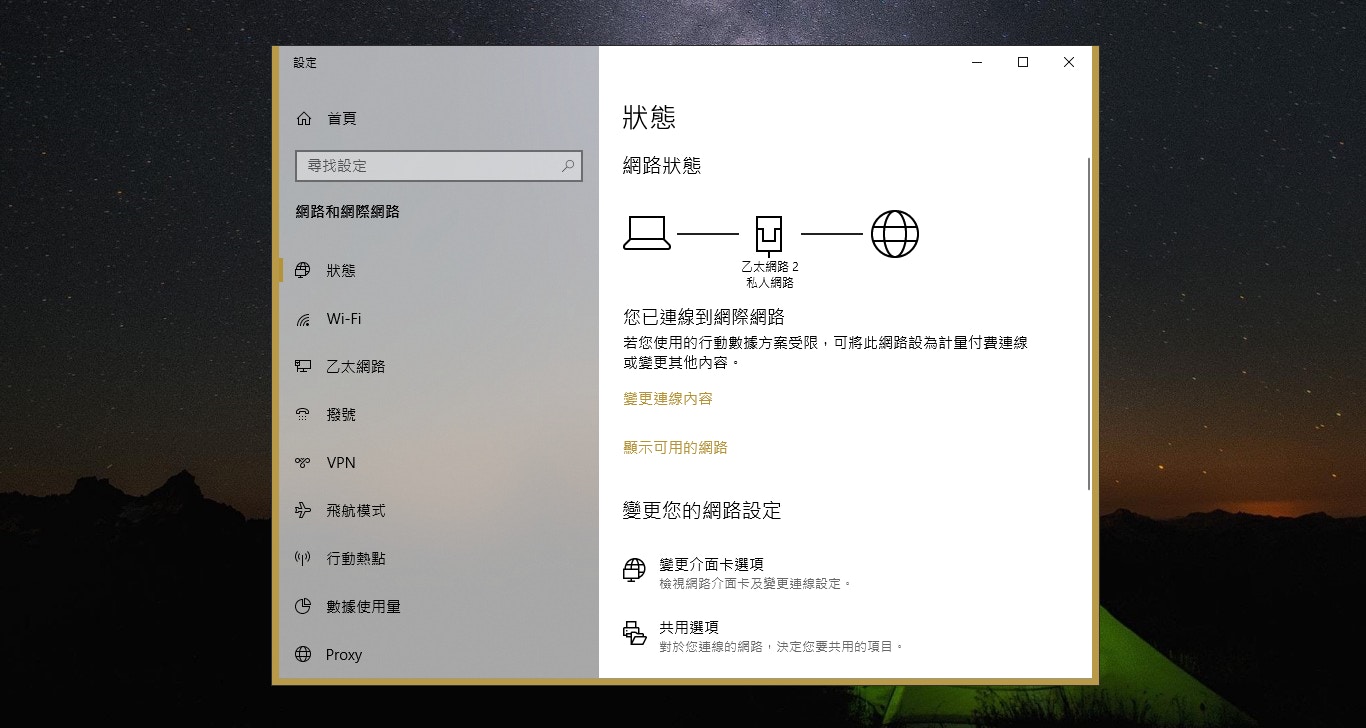The width and height of the screenshot is (1366, 728).
Task: Click the 首頁 home icon
Action: click(303, 118)
